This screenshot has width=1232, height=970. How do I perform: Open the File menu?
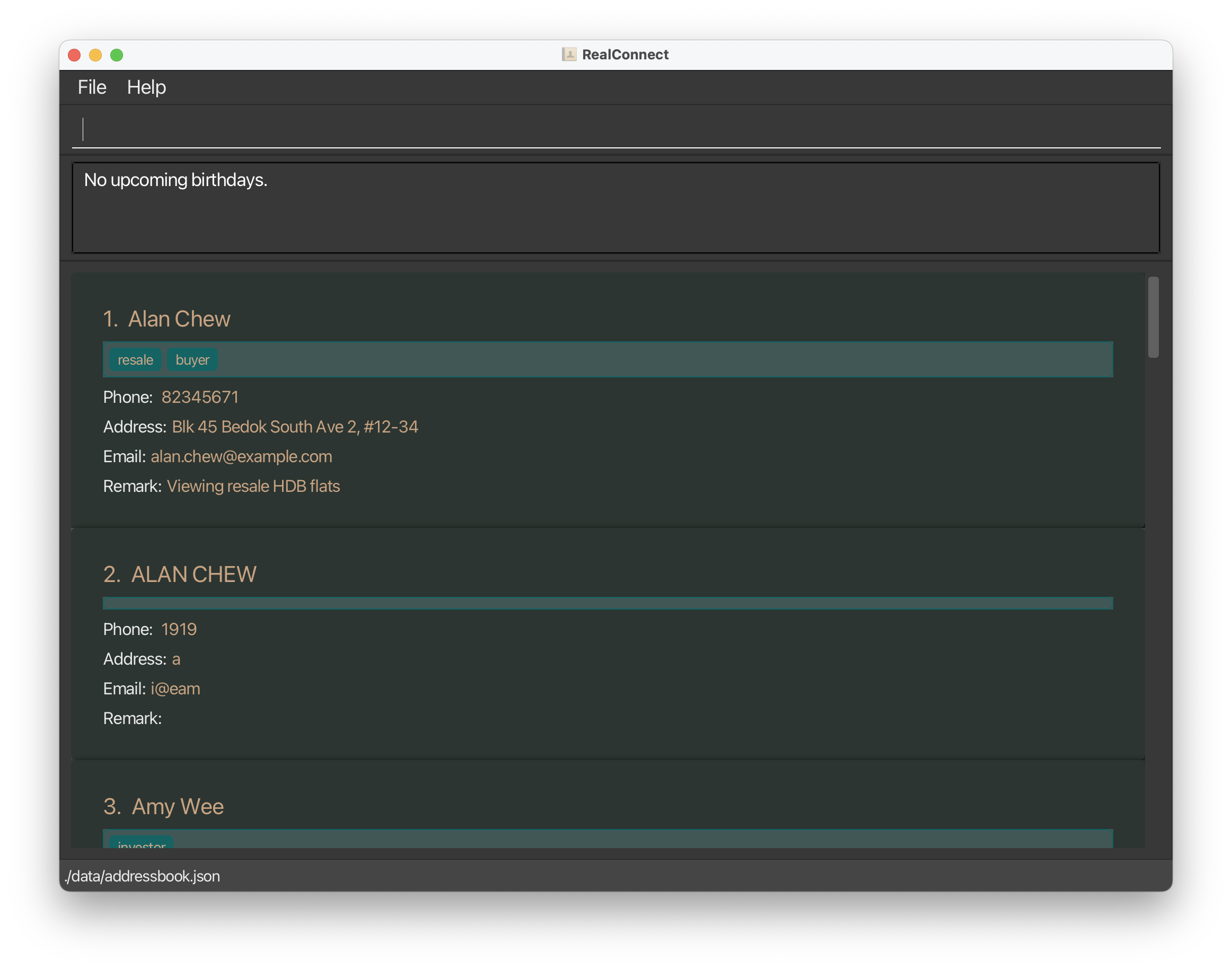click(x=92, y=87)
